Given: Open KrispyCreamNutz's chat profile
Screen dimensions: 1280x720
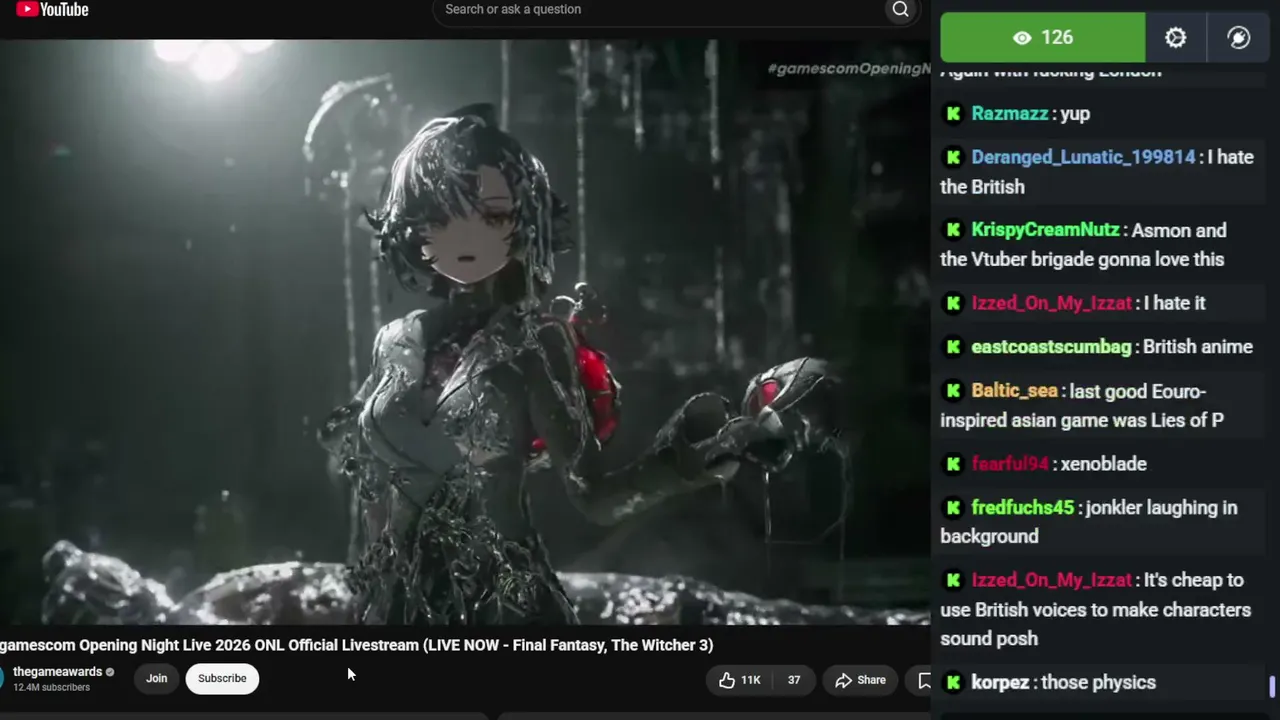Looking at the screenshot, I should pyautogui.click(x=1045, y=230).
